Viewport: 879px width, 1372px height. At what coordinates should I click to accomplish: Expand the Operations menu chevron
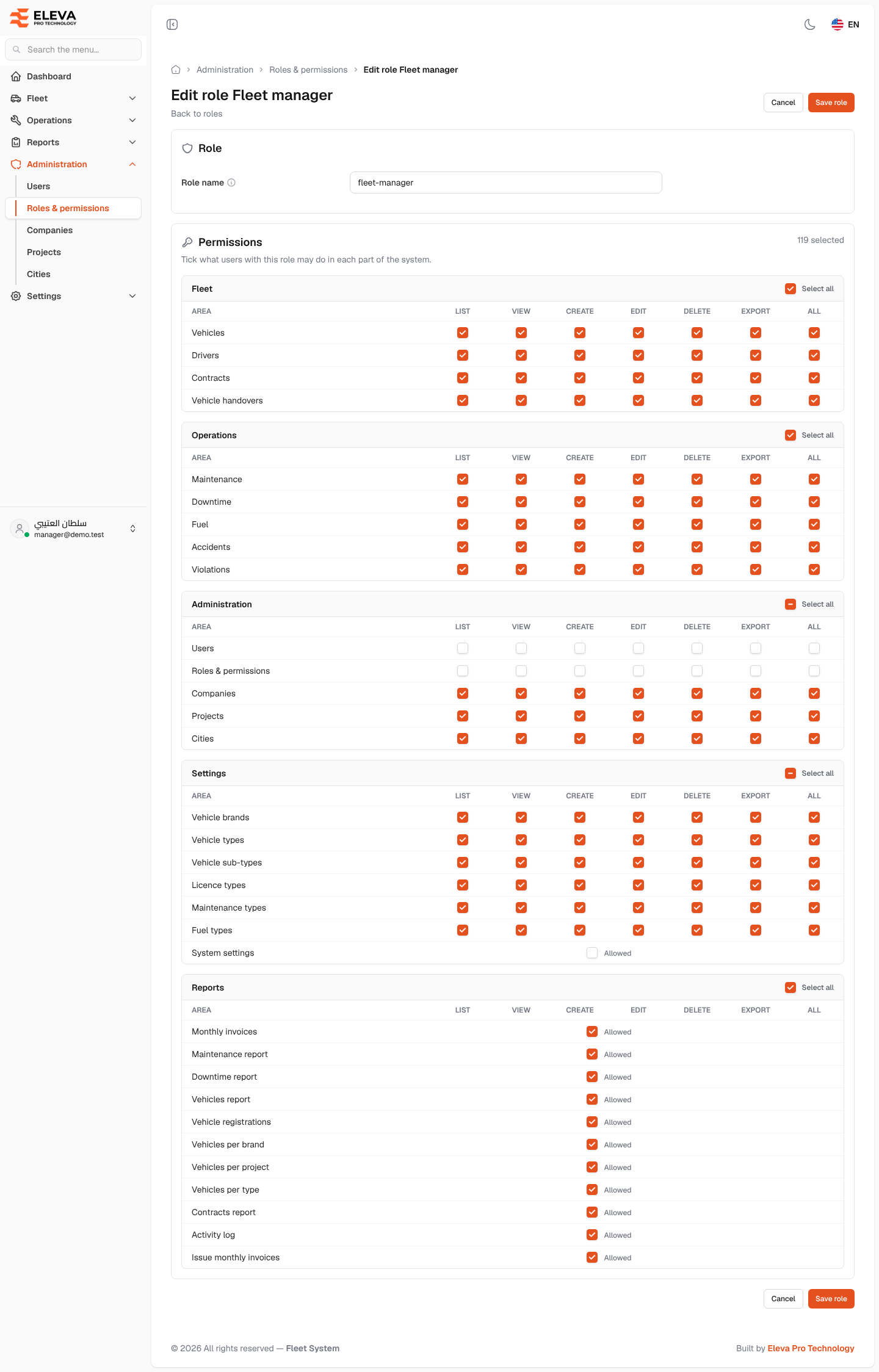coord(132,120)
